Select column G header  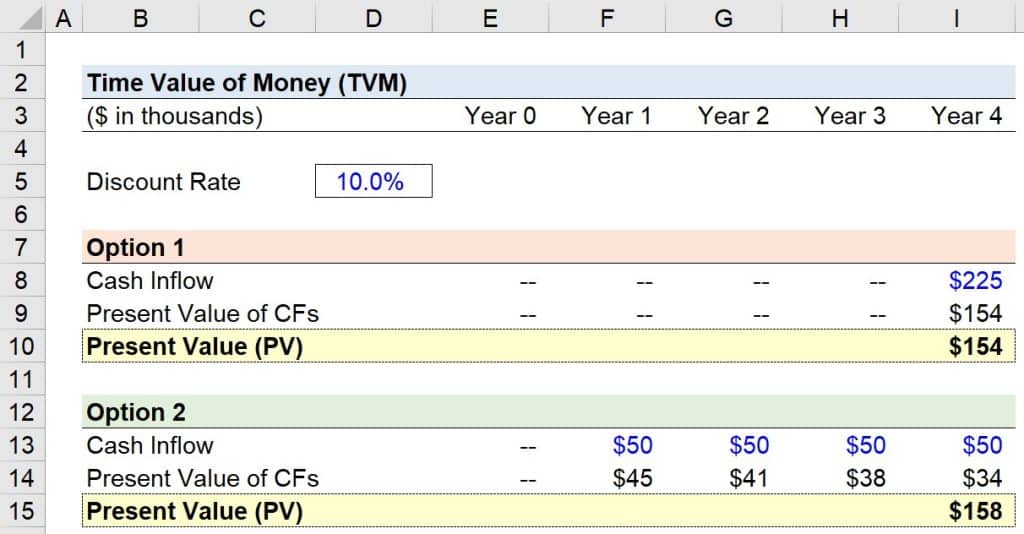[x=724, y=16]
